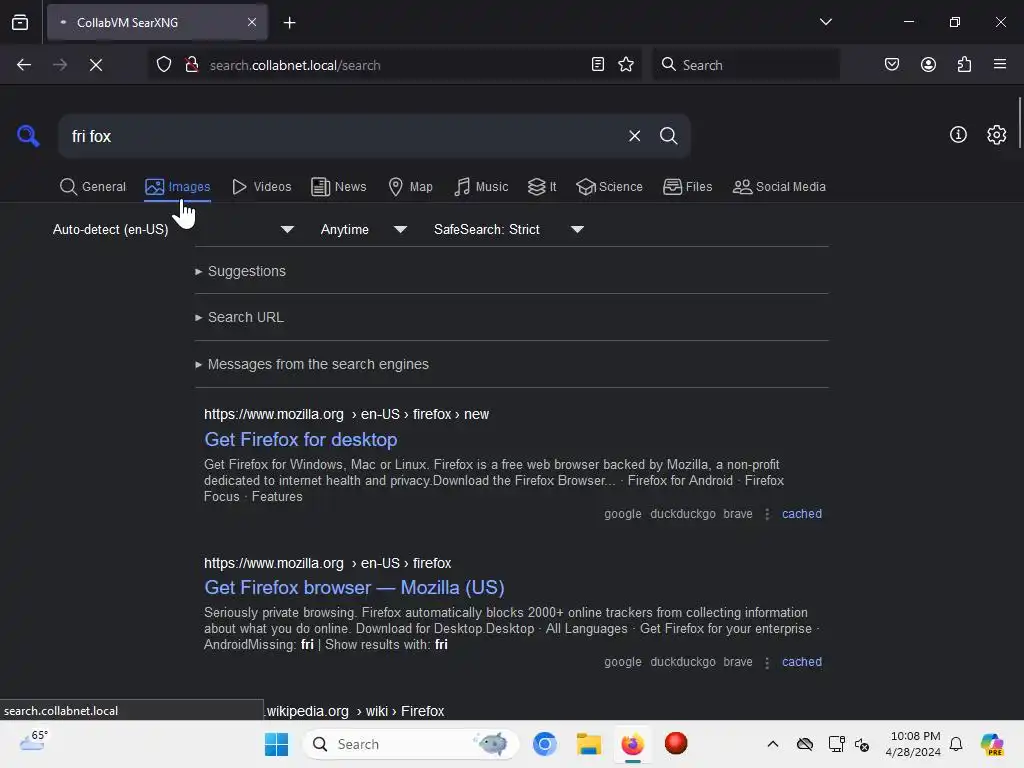The image size is (1024, 768).
Task: Click the SearXNG magnifier logo
Action: pos(28,136)
